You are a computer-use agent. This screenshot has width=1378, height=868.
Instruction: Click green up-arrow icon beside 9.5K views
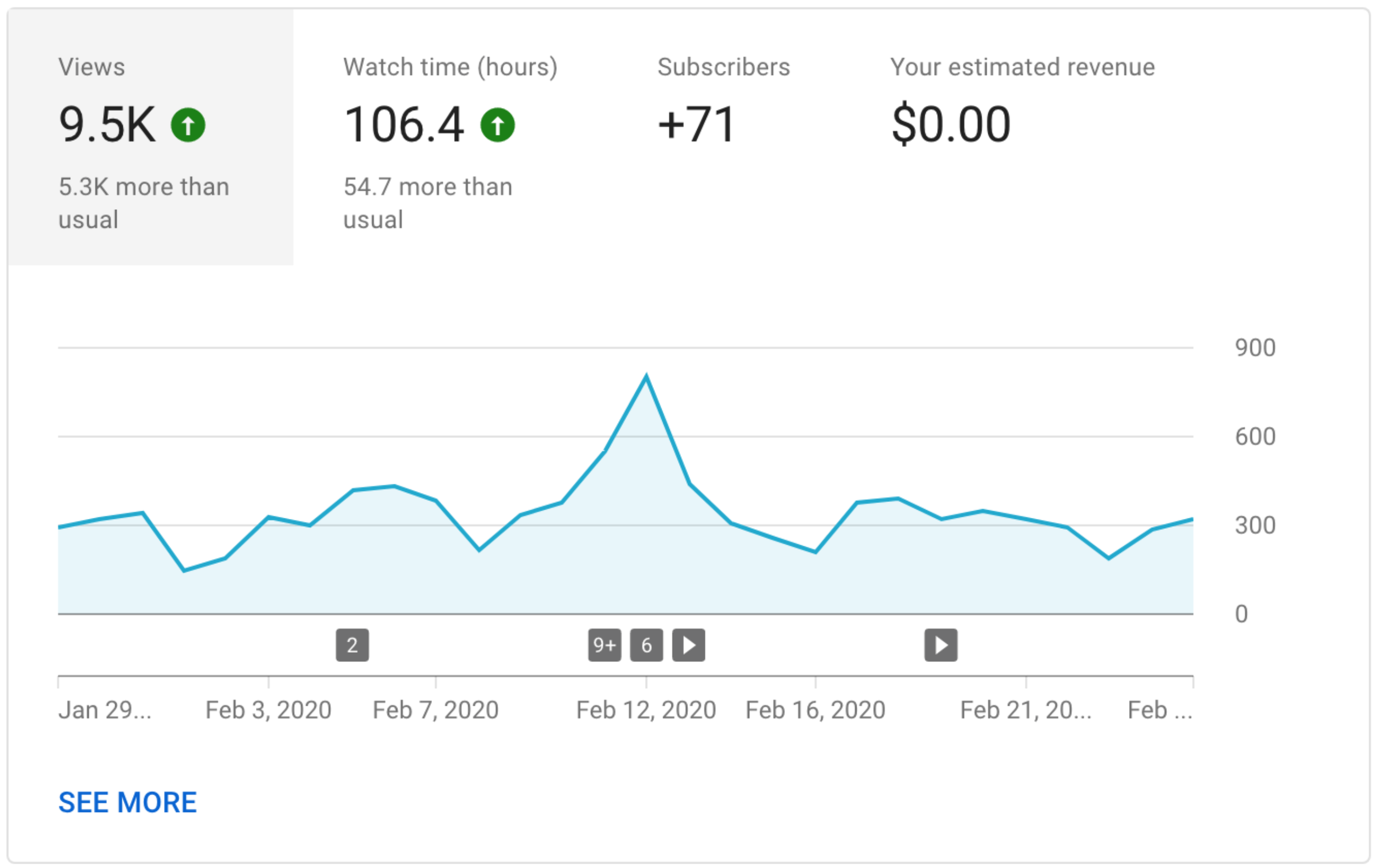[188, 125]
